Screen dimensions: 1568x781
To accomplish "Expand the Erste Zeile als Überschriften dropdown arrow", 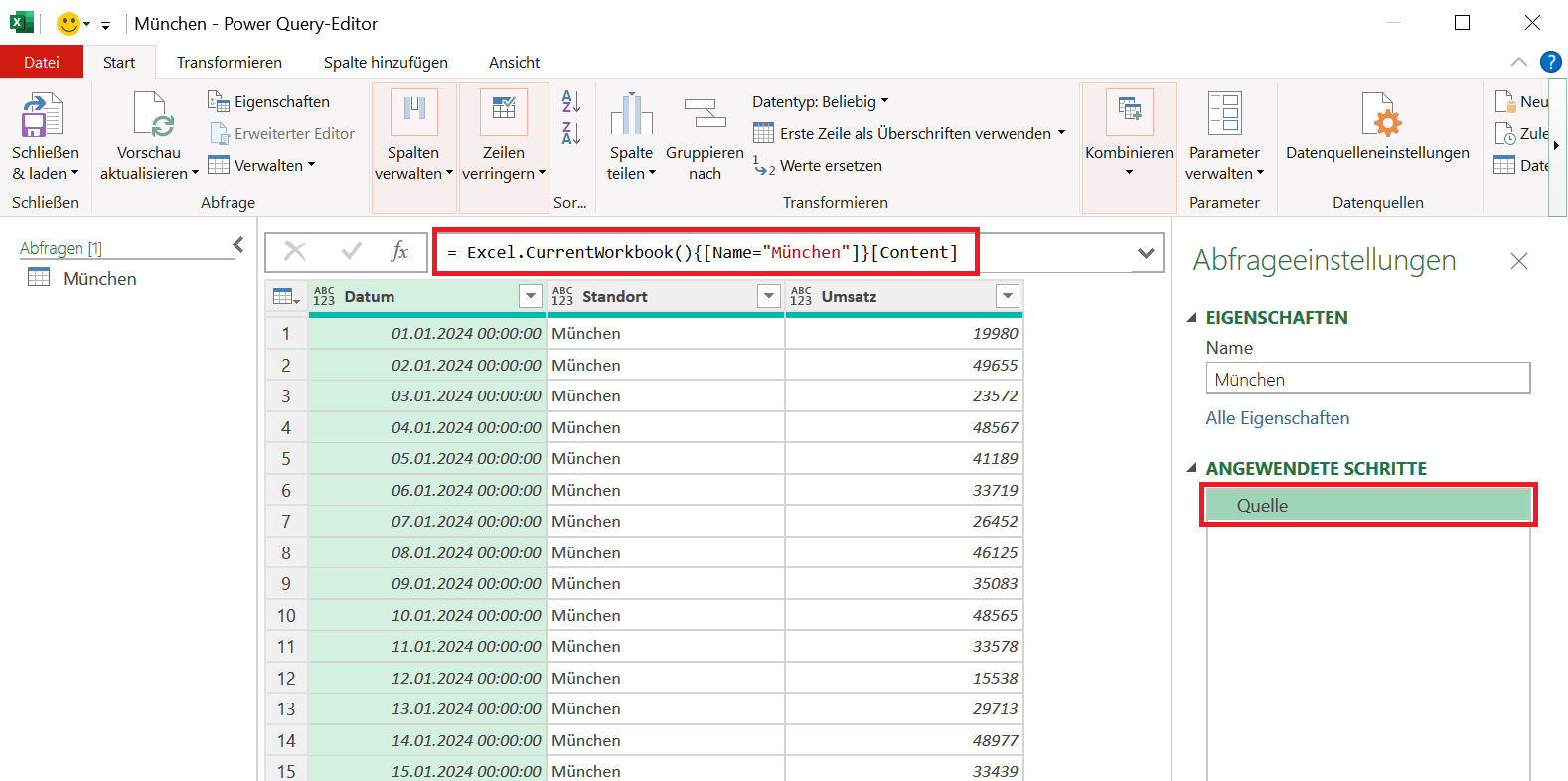I will point(1061,133).
